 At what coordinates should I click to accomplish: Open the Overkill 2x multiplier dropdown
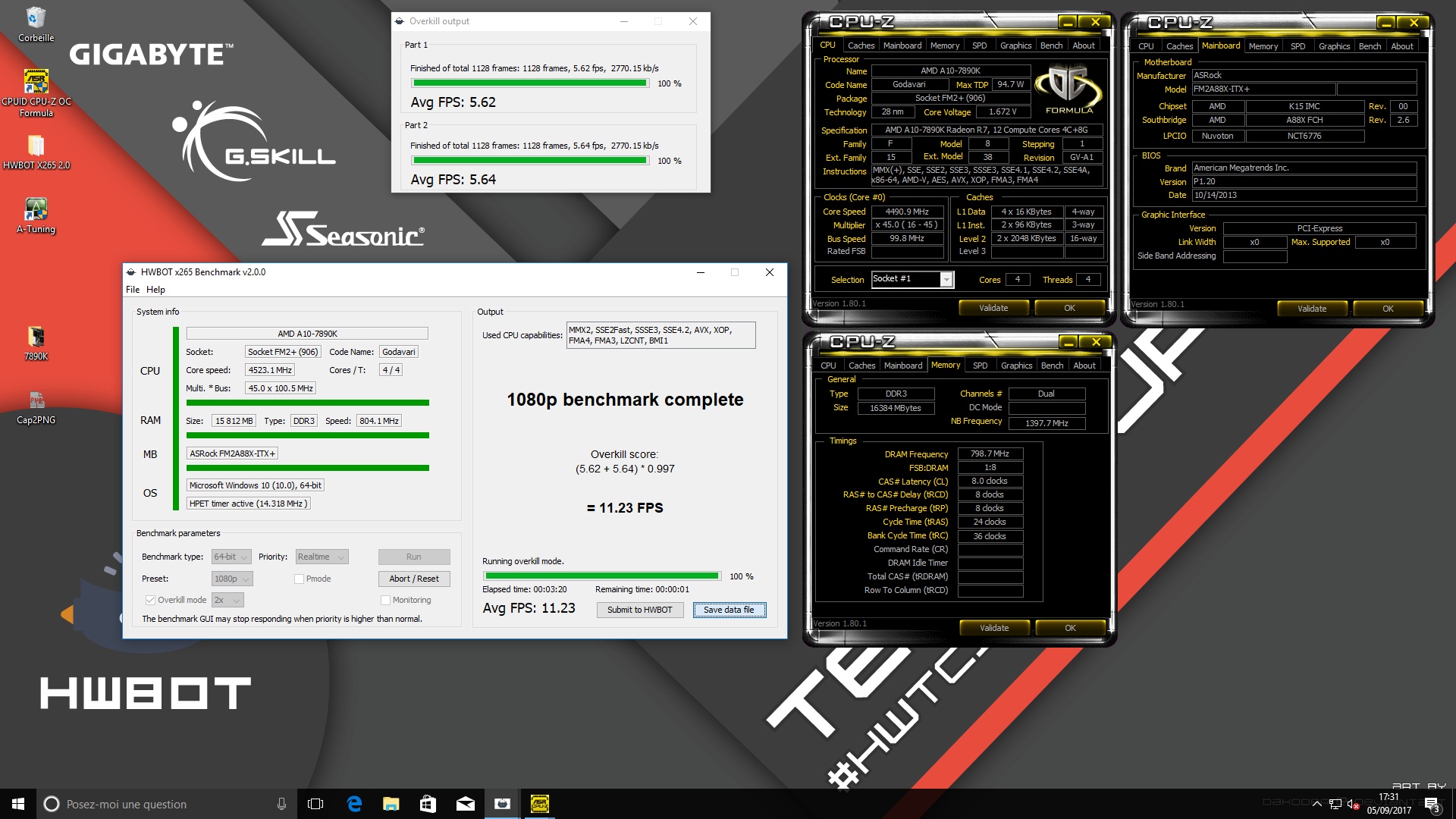coord(227,600)
